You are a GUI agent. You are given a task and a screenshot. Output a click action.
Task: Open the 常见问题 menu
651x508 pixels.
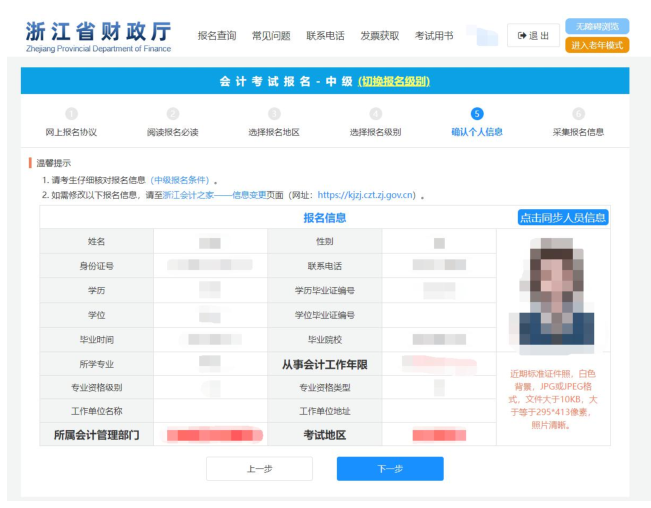pos(271,36)
